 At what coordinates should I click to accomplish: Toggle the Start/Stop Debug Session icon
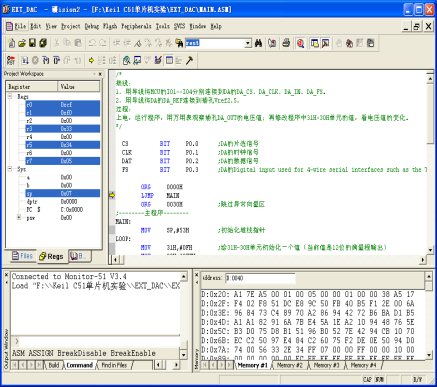301,43
